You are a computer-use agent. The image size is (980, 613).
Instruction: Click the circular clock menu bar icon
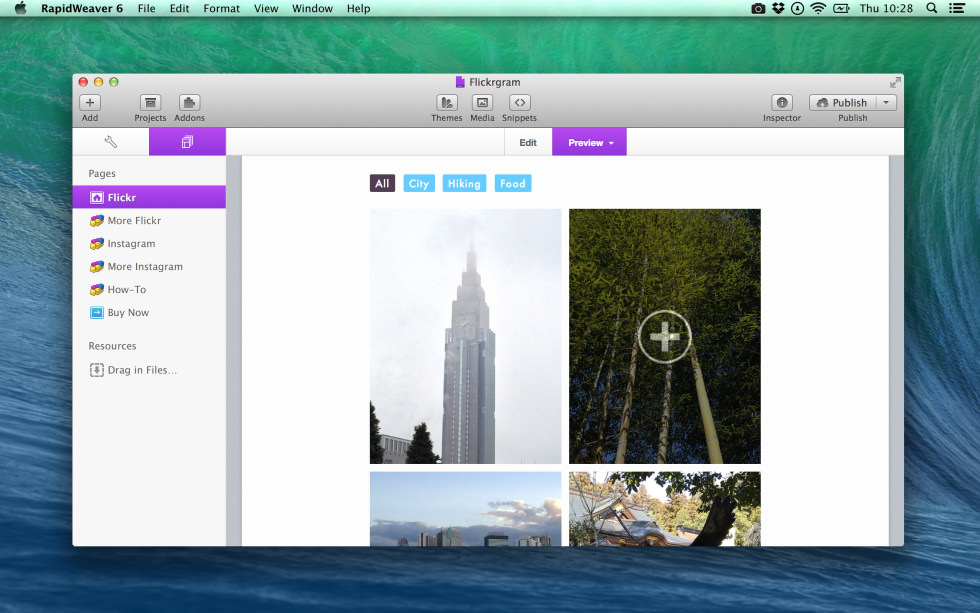[x=798, y=8]
